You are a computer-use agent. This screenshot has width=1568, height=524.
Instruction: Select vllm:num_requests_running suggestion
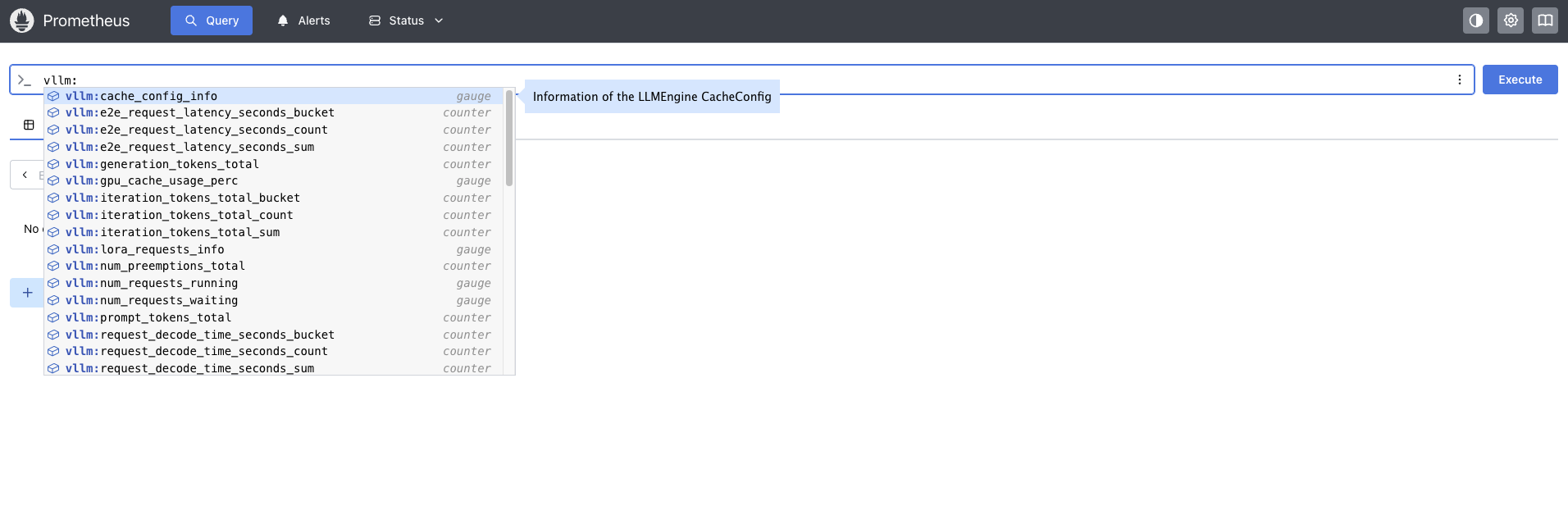pos(274,283)
